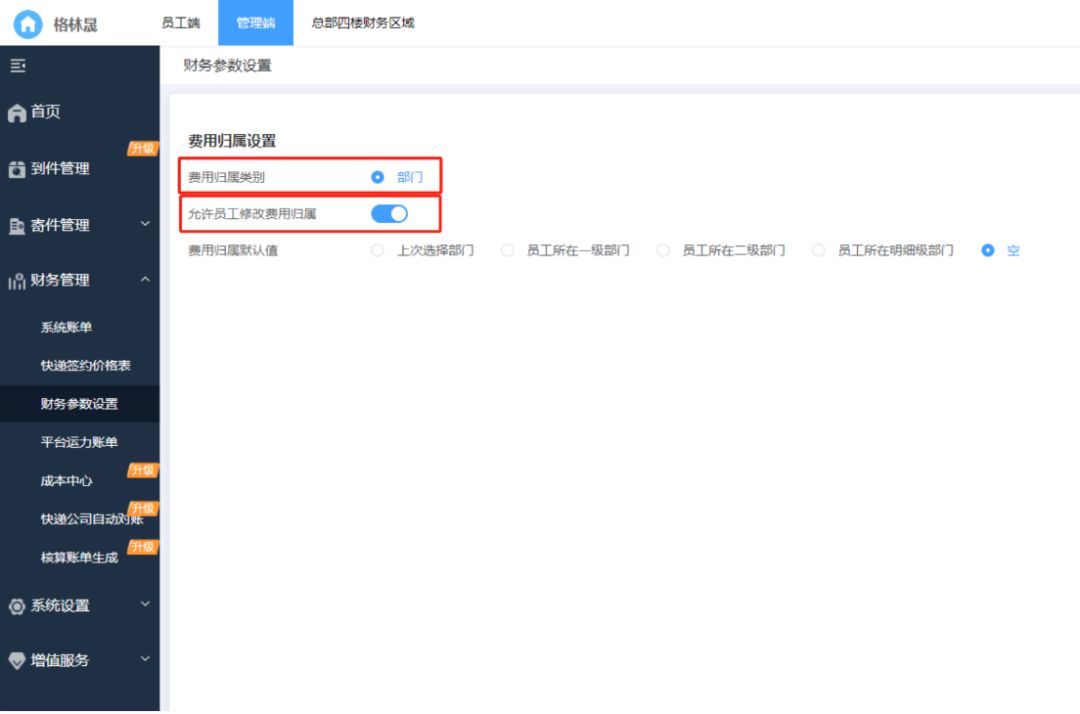Viewport: 1080px width, 714px height.
Task: Toggle the 允许员工修改费用归属 switch
Action: tap(389, 213)
